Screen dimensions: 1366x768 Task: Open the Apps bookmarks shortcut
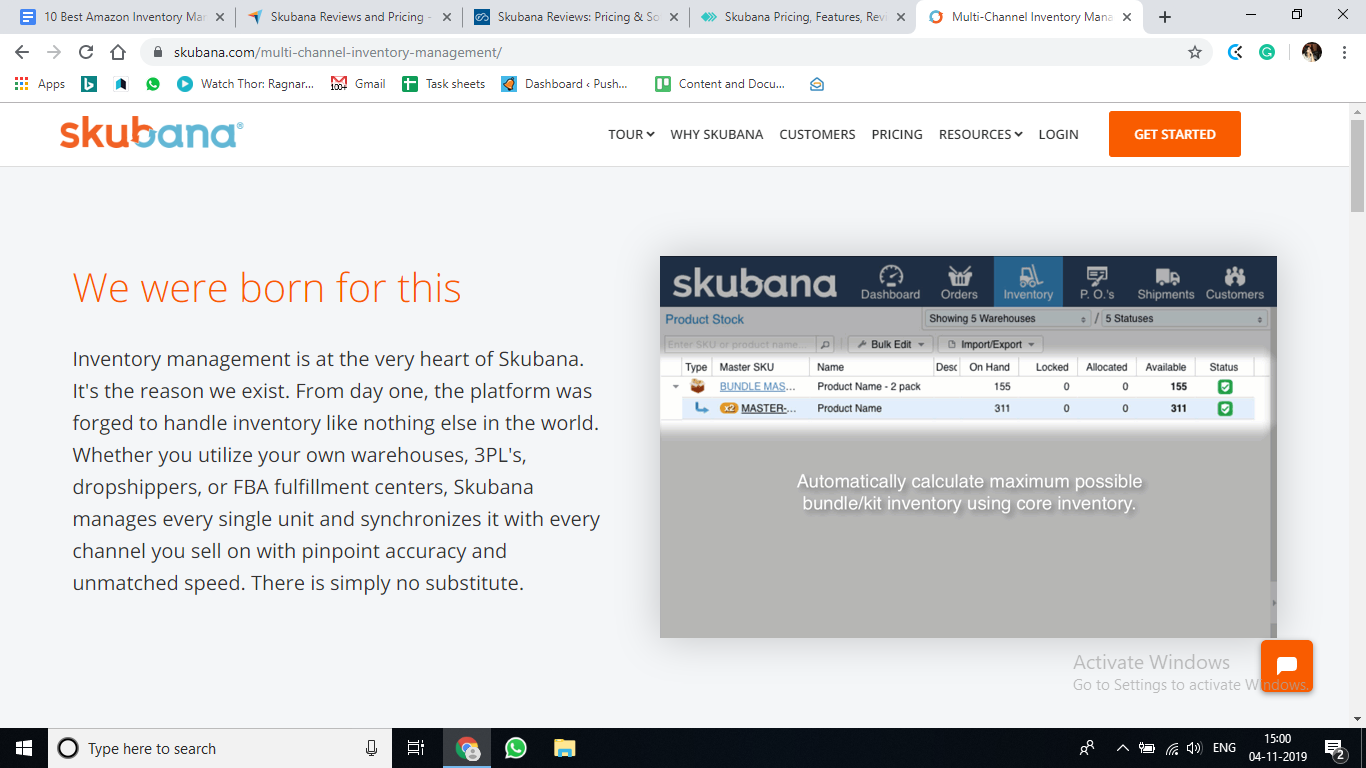(x=40, y=84)
